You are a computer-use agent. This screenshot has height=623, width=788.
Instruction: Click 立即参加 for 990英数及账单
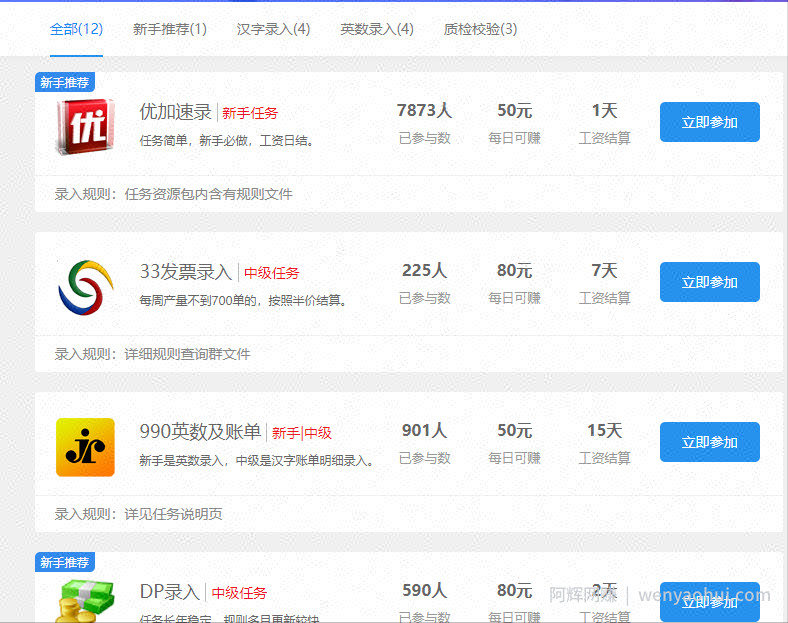[710, 442]
